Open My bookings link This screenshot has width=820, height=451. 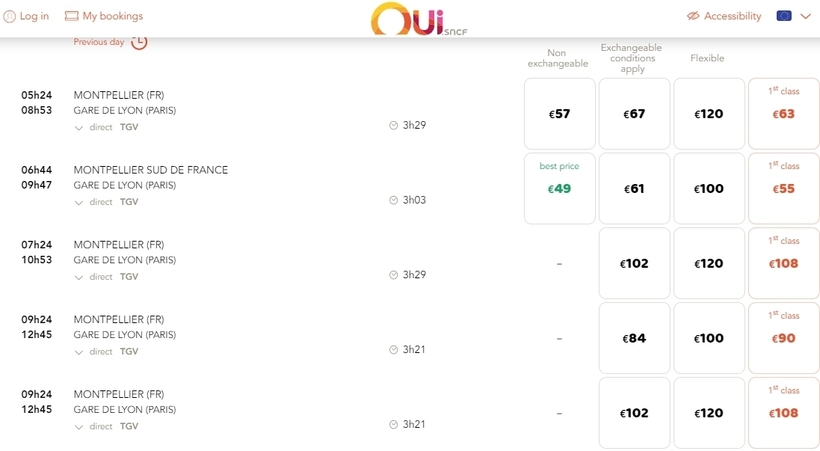[x=112, y=16]
